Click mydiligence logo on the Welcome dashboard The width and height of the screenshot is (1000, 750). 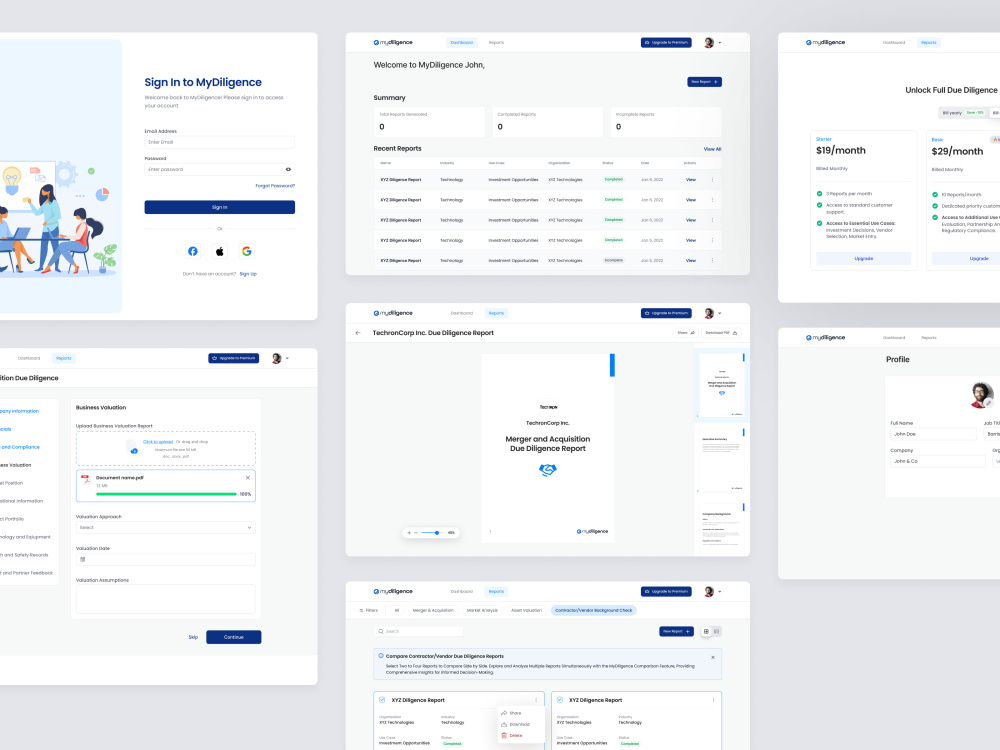pos(393,43)
